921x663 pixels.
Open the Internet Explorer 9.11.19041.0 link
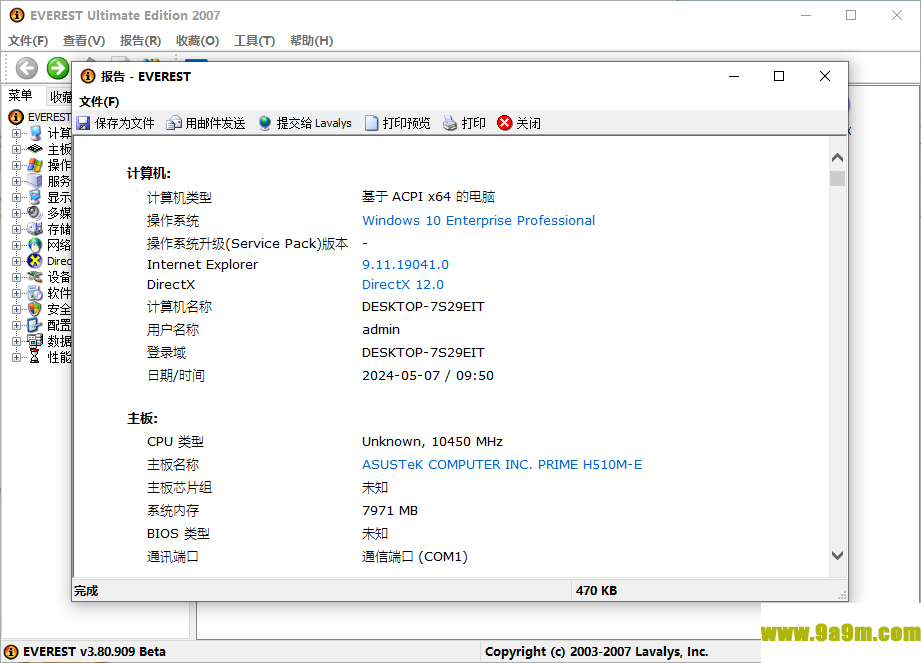click(x=405, y=265)
